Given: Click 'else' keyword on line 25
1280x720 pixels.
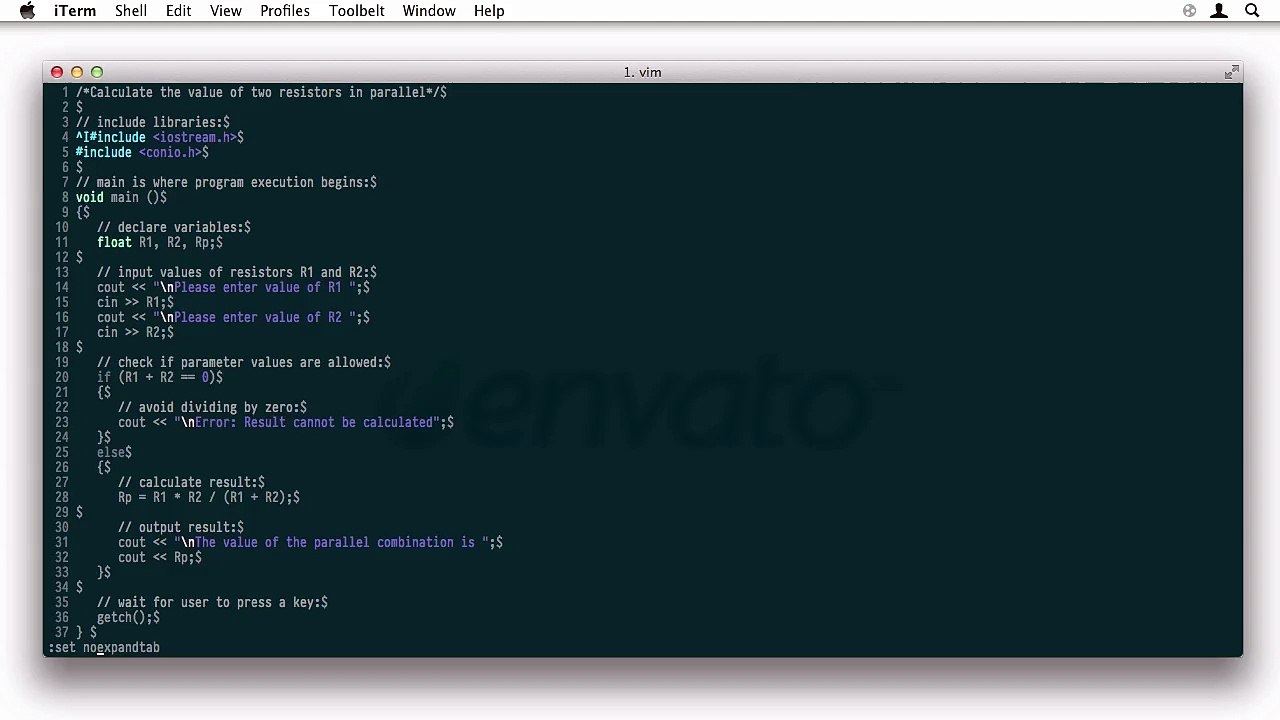Looking at the screenshot, I should 111,452.
